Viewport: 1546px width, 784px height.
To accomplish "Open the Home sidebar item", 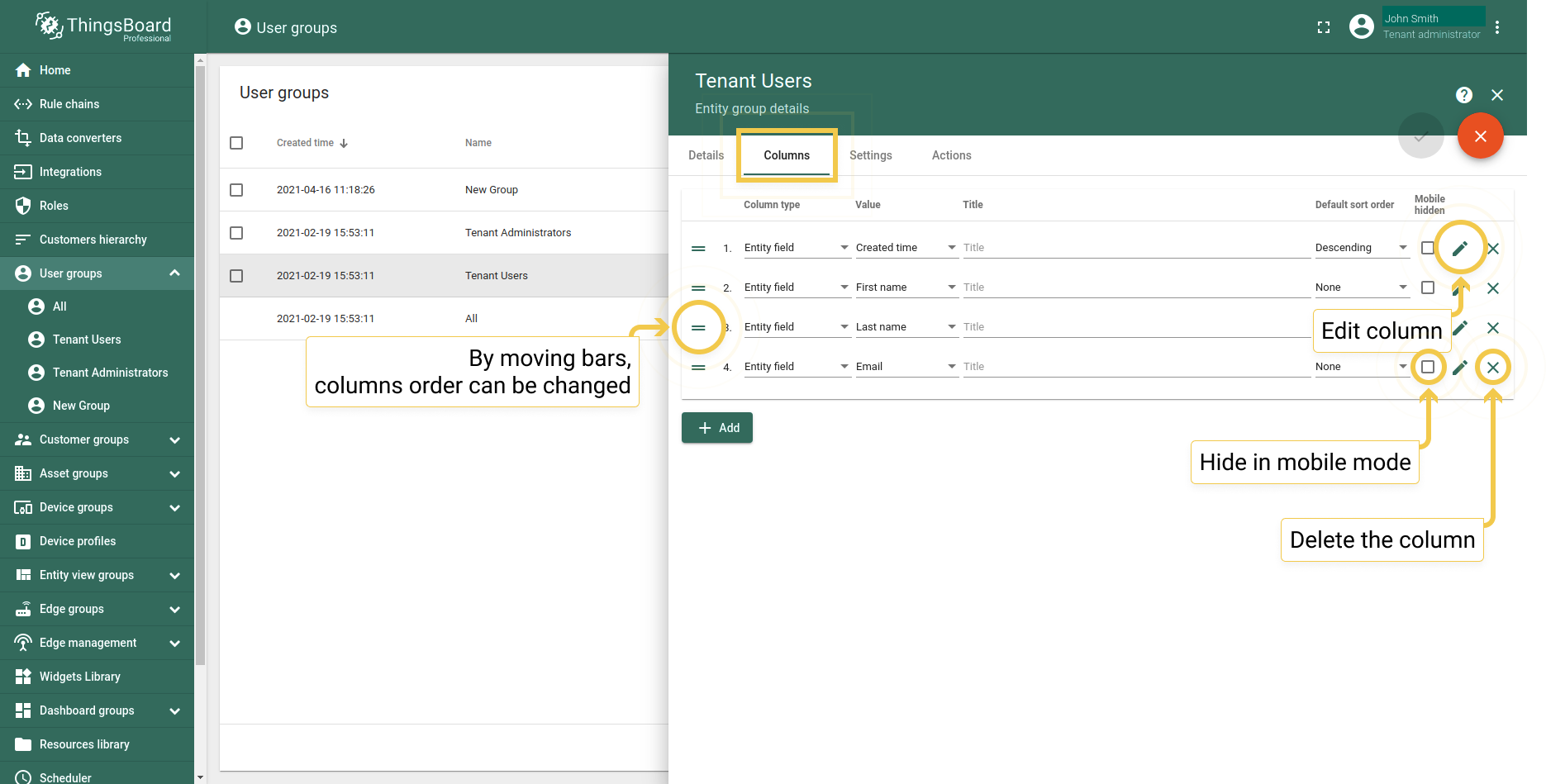I will pos(97,70).
